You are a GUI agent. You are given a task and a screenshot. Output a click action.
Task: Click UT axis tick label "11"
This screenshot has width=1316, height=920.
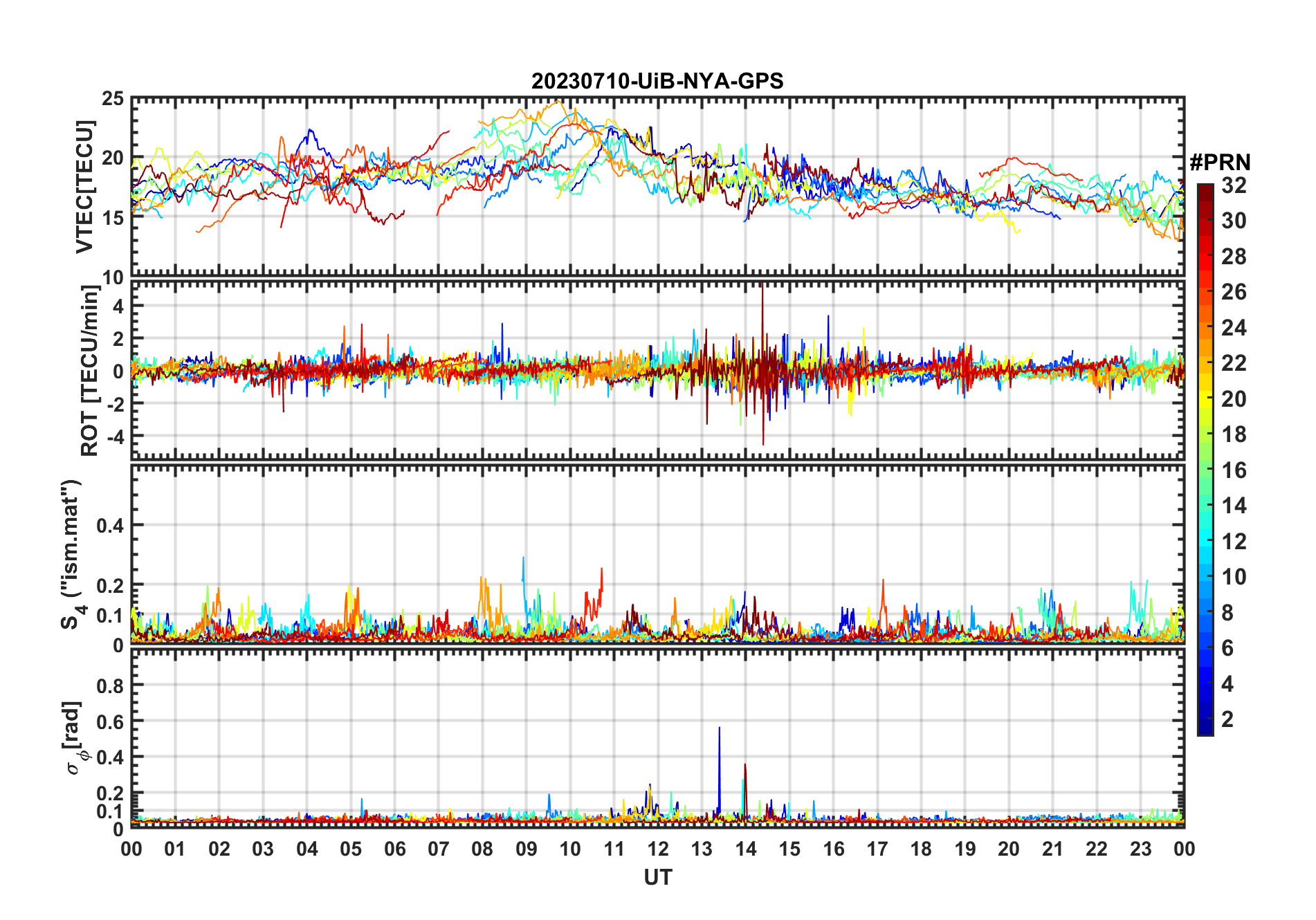click(614, 849)
